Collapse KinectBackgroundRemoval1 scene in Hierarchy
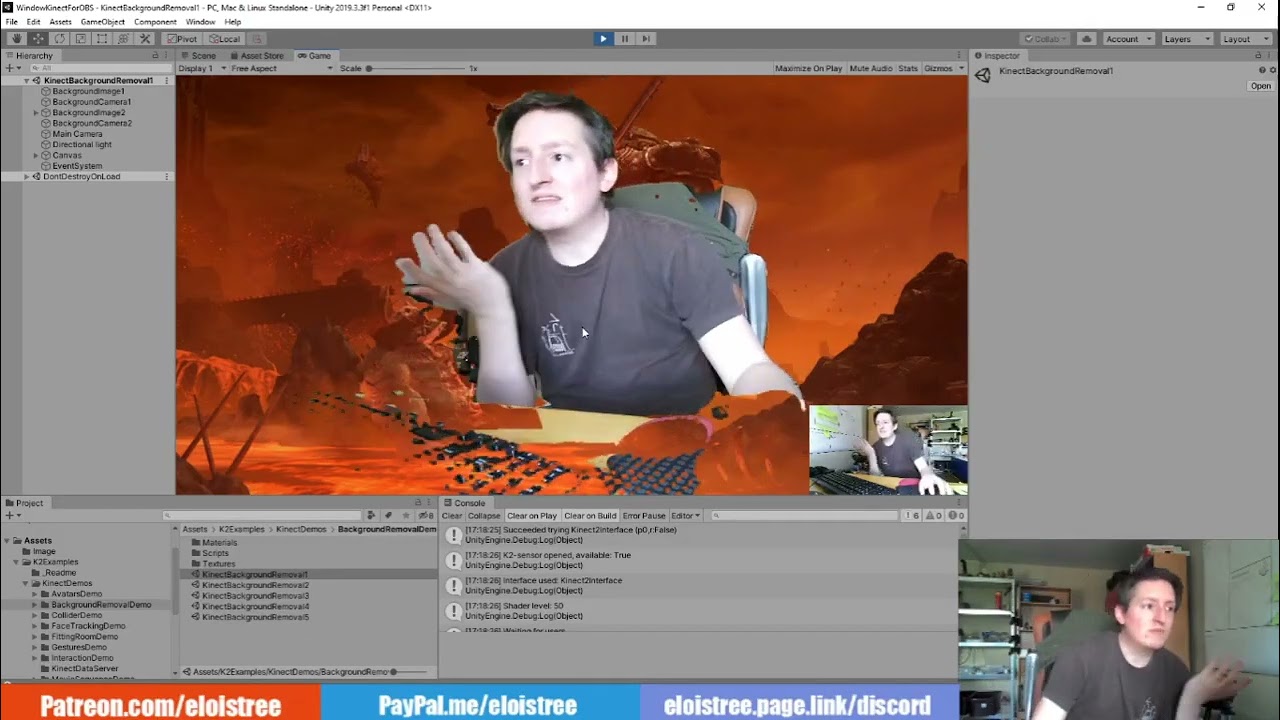Image resolution: width=1280 pixels, height=720 pixels. point(26,80)
